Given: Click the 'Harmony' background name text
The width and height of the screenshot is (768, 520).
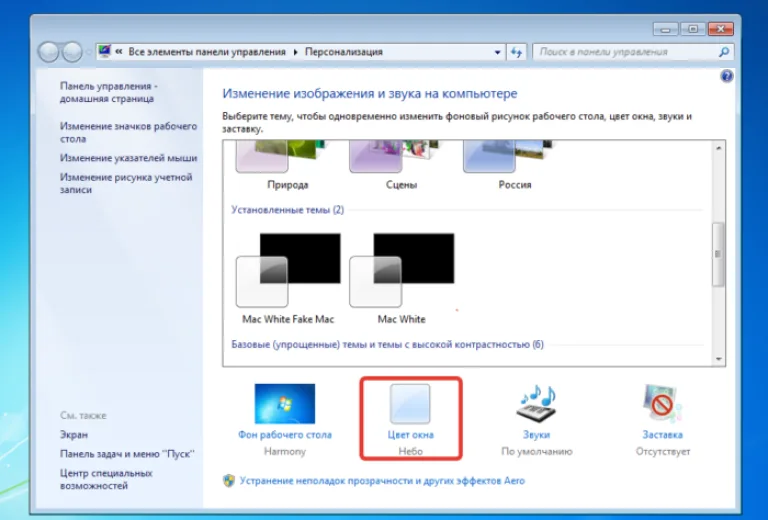Looking at the screenshot, I should coord(285,451).
